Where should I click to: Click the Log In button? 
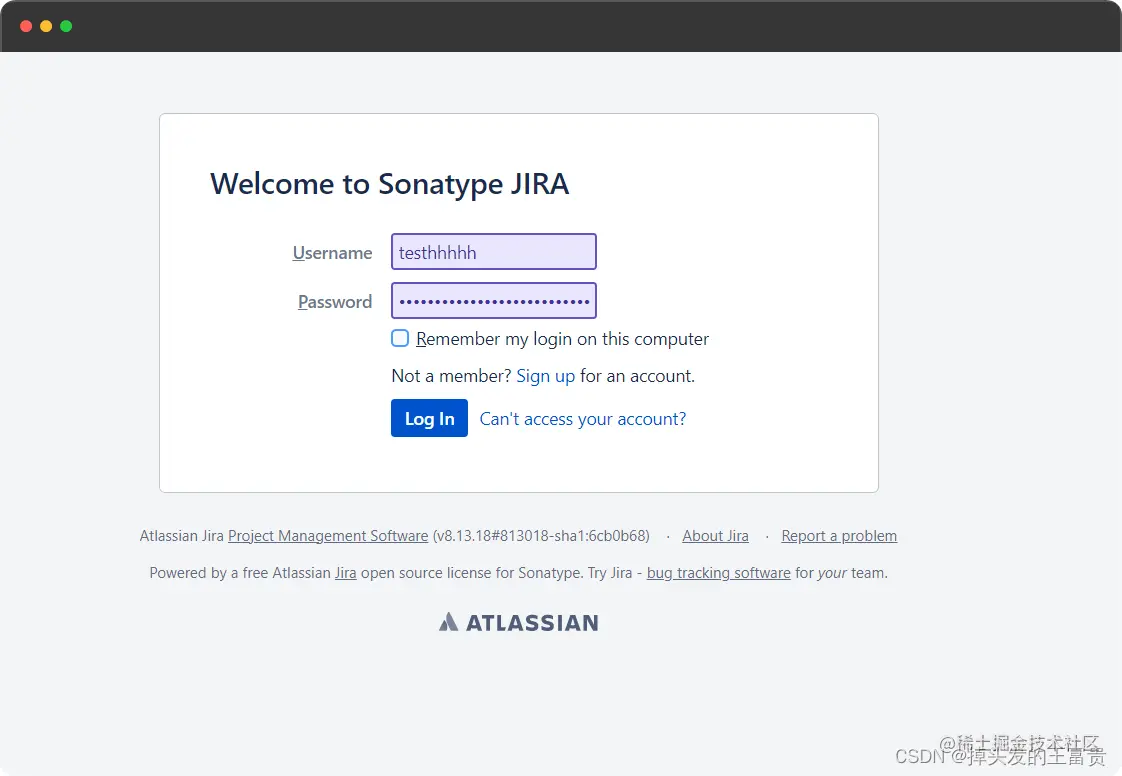pos(429,418)
